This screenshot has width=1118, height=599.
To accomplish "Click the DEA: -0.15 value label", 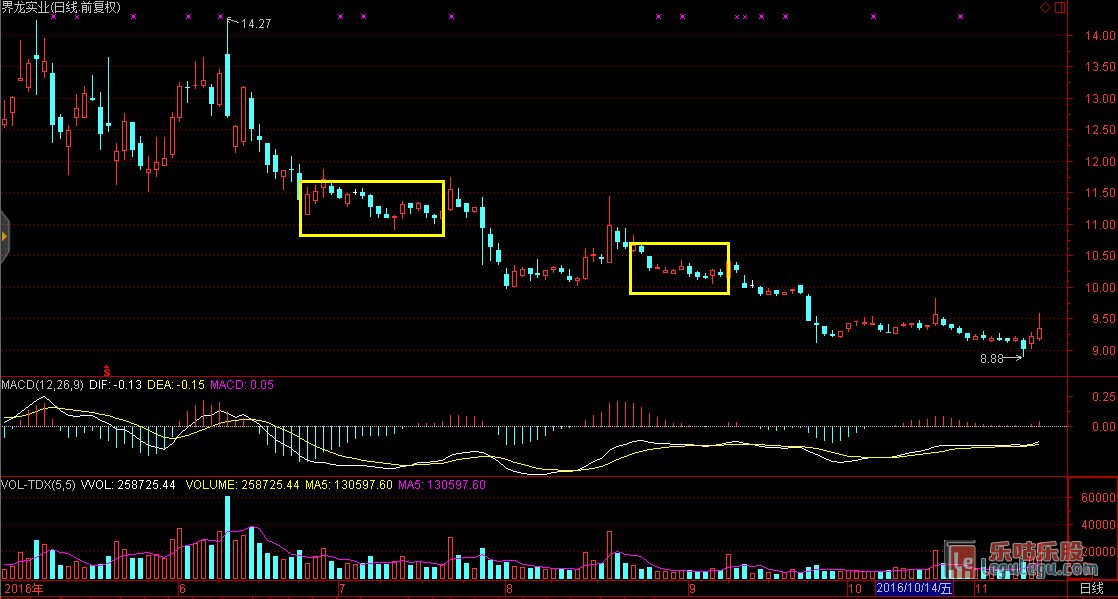I will pyautogui.click(x=177, y=385).
